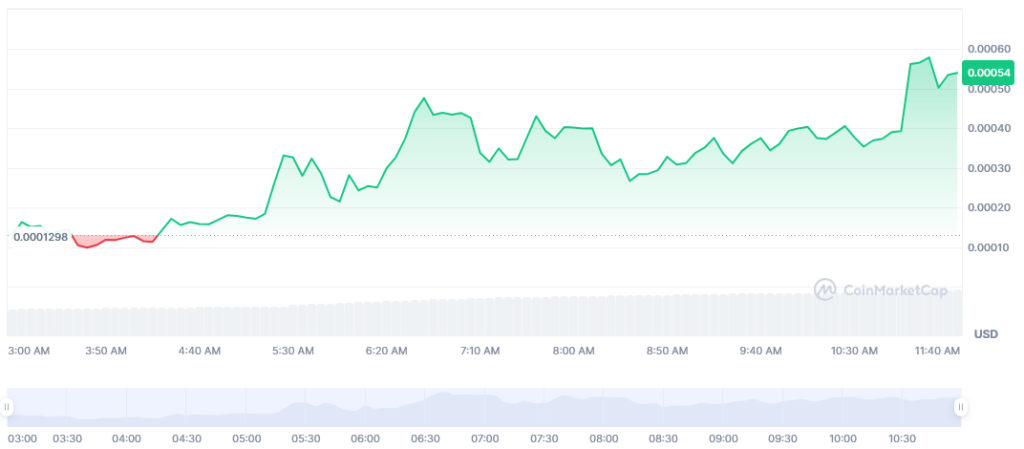Click the 0.00060 y-axis price label
Image resolution: width=1024 pixels, height=449 pixels.
(x=987, y=49)
